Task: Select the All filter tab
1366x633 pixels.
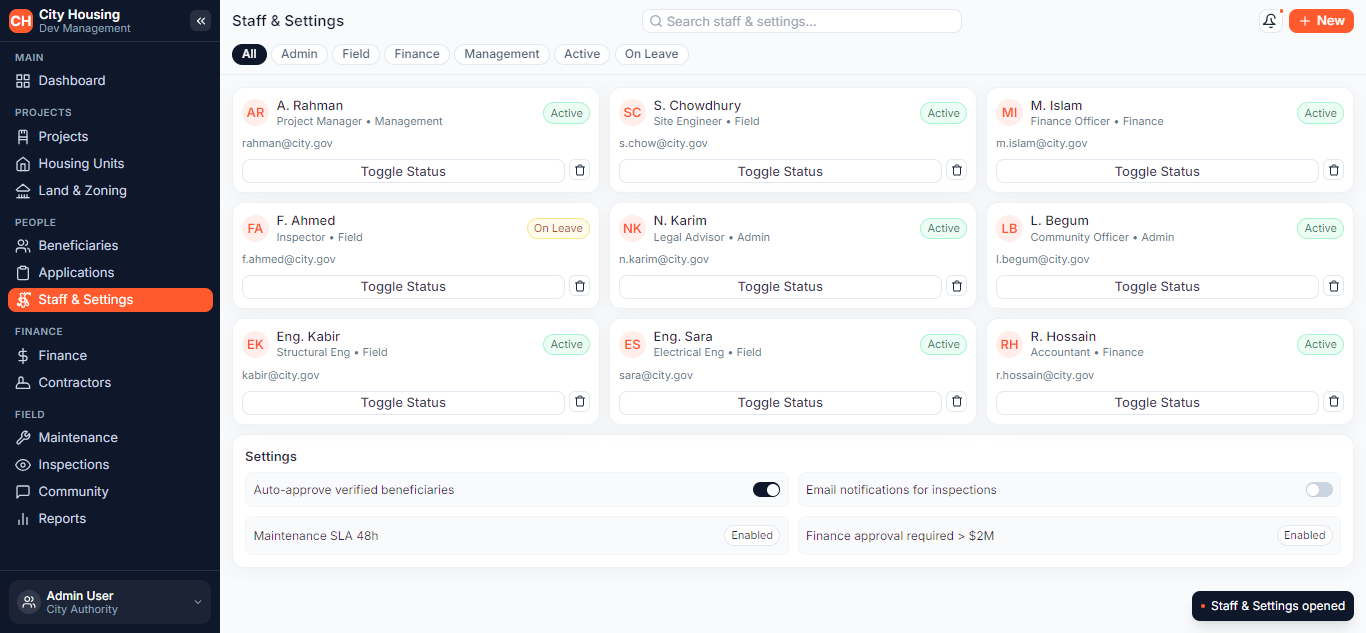Action: [x=249, y=54]
